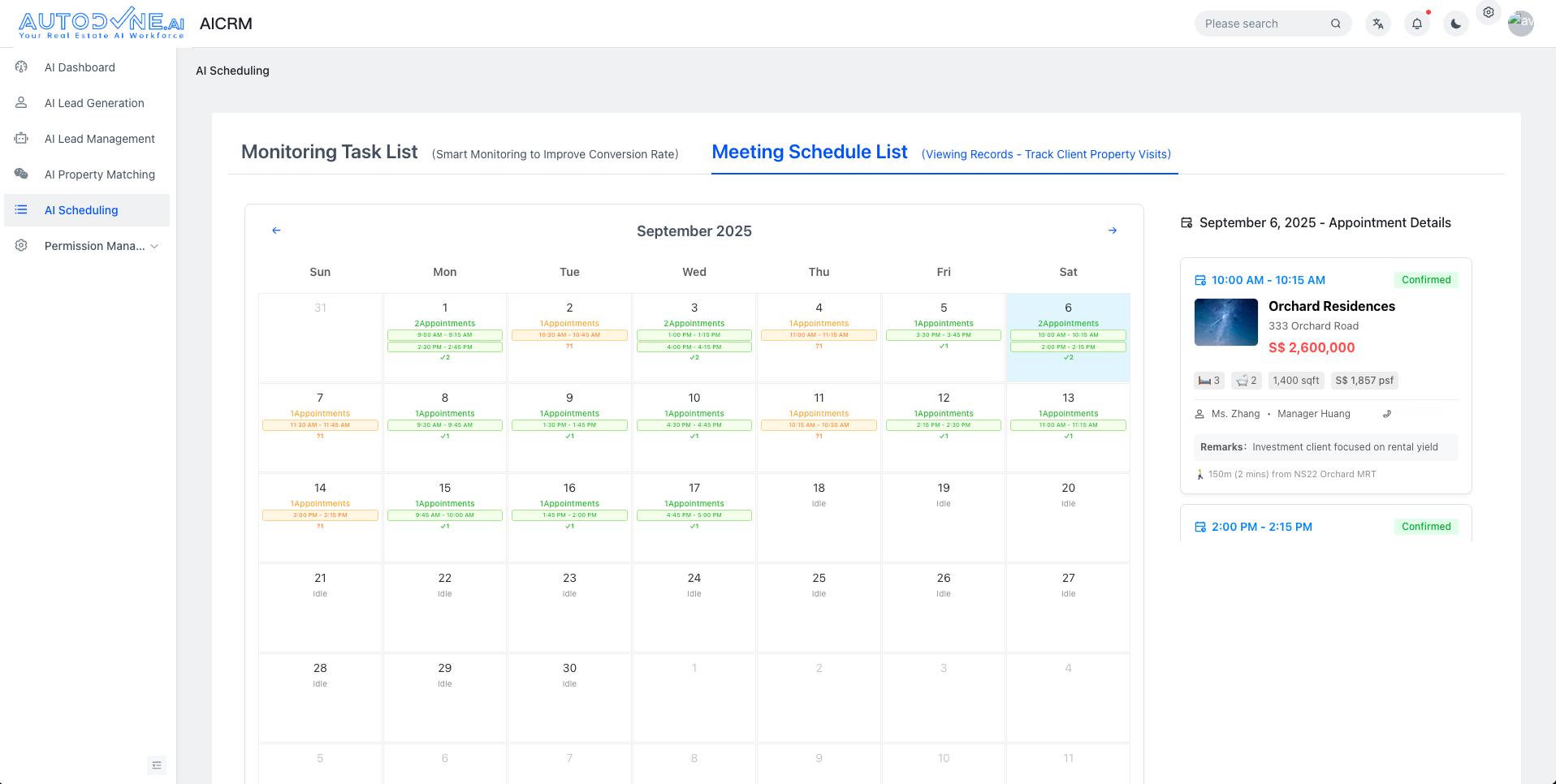
Task: Open the Orchard Residences property thumbnail
Action: (1225, 322)
